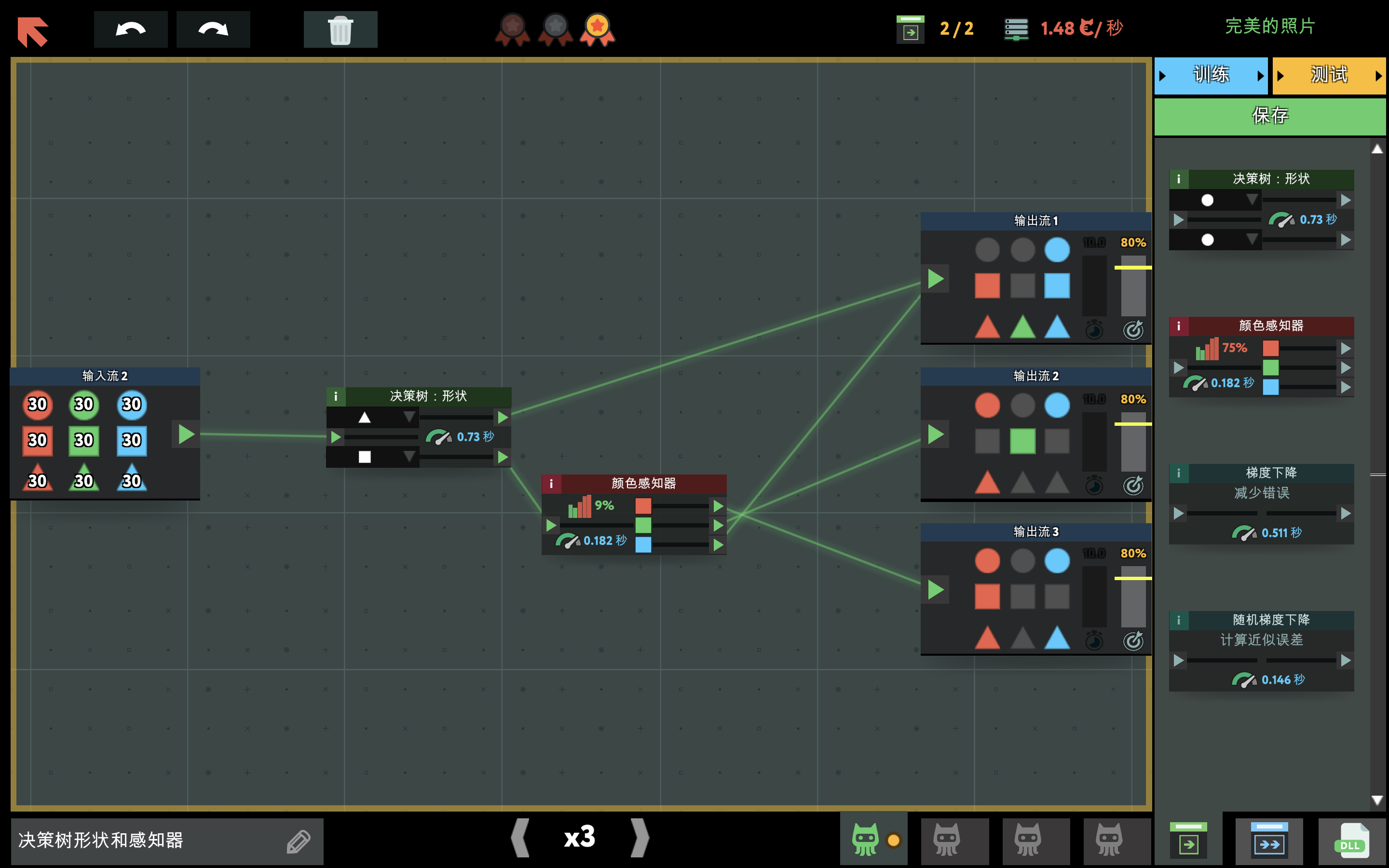Toggle the blue circle in 输出流 1
This screenshot has width=1389, height=868.
point(1057,250)
